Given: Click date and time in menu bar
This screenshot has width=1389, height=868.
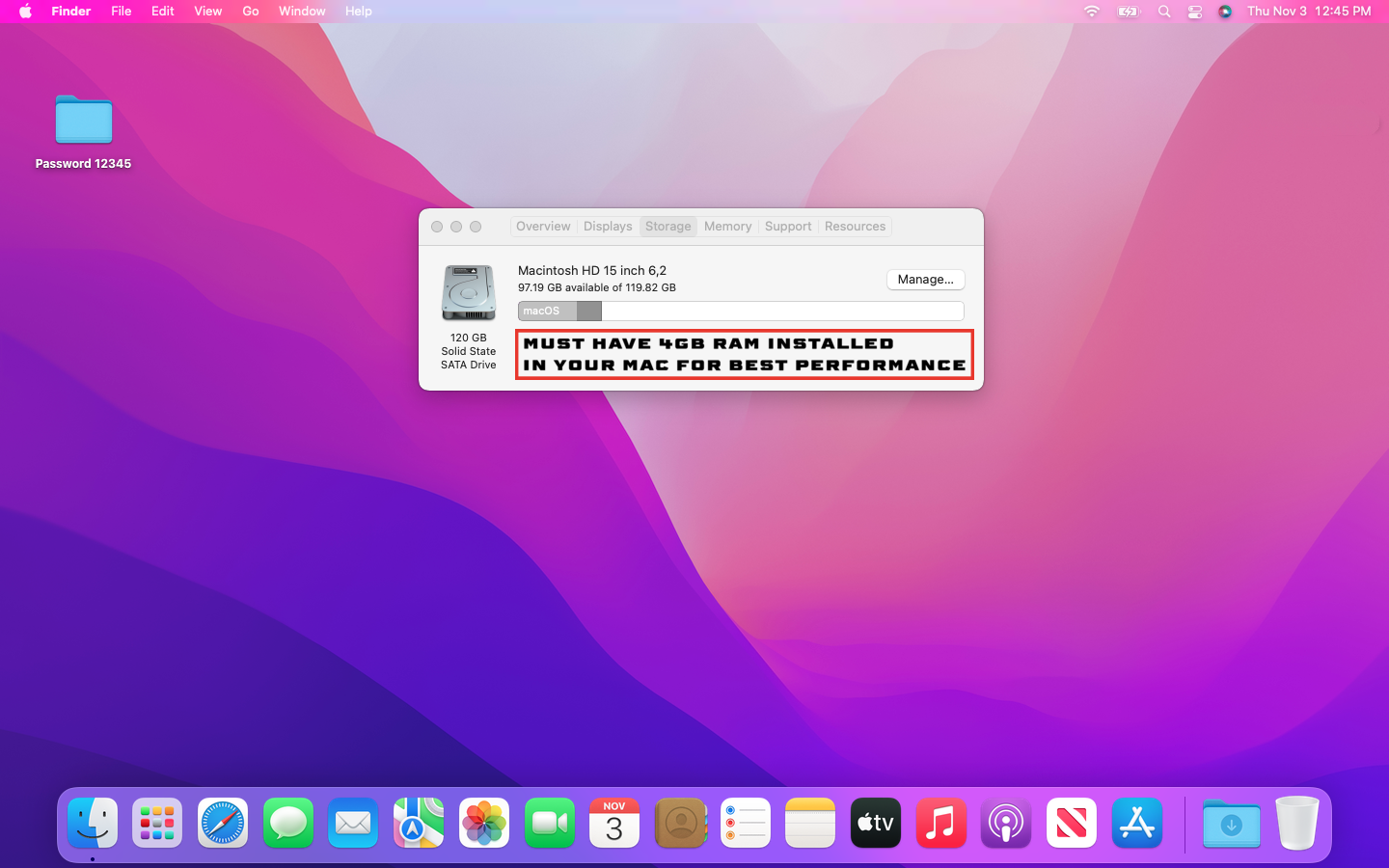Looking at the screenshot, I should point(1309,12).
